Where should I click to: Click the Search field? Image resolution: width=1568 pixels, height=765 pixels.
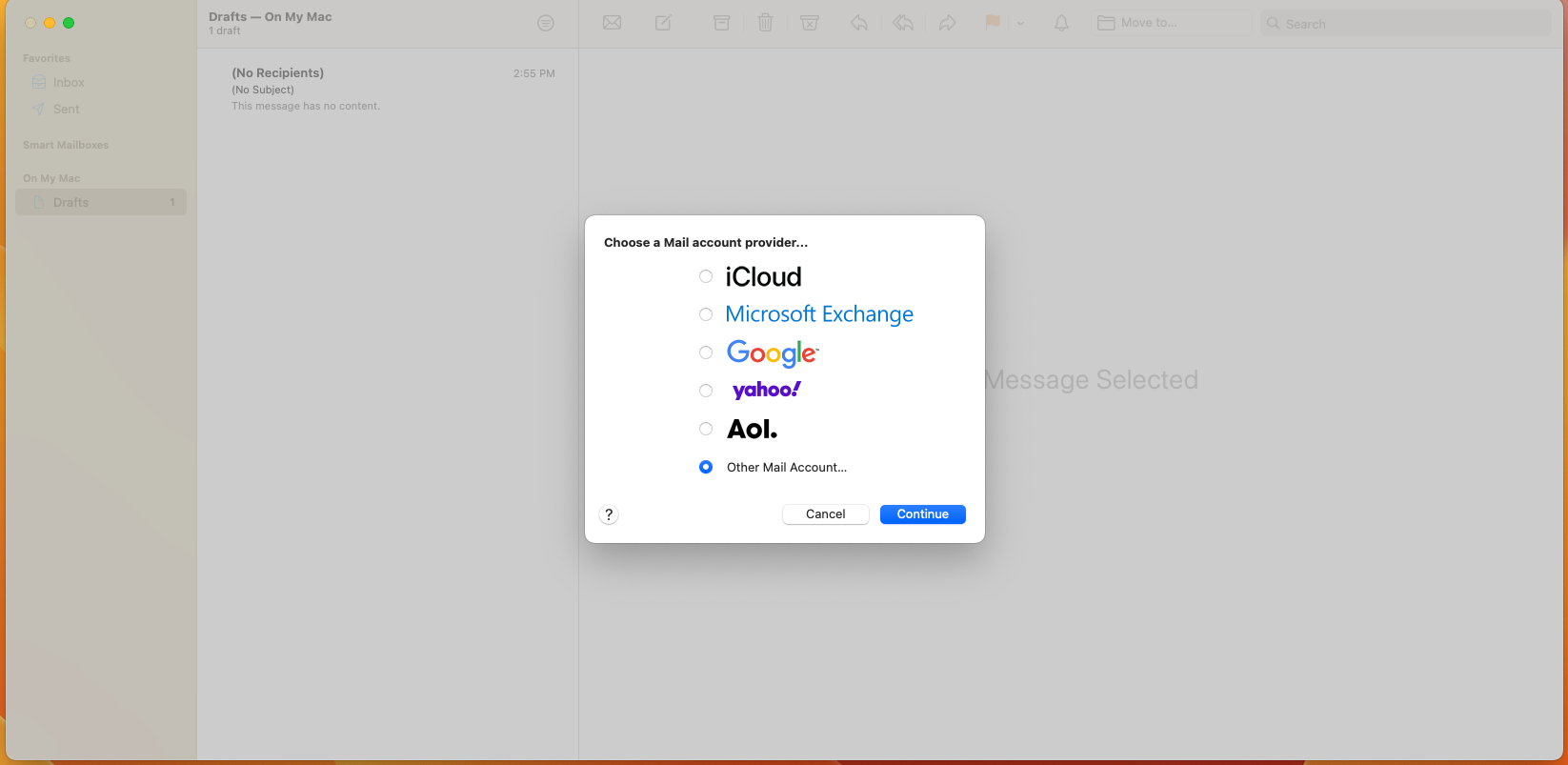tap(1405, 24)
